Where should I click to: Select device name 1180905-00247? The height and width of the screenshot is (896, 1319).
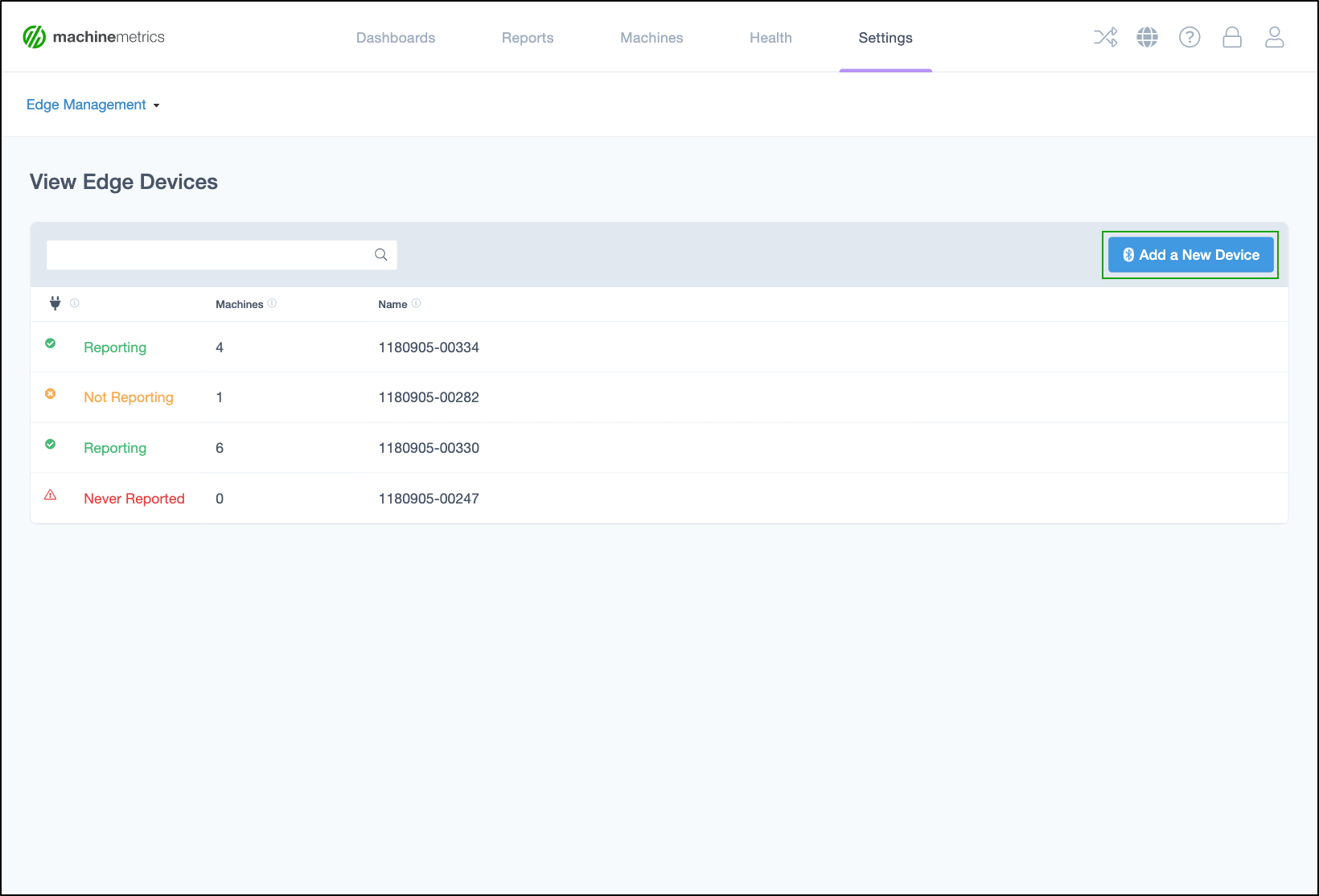[429, 499]
